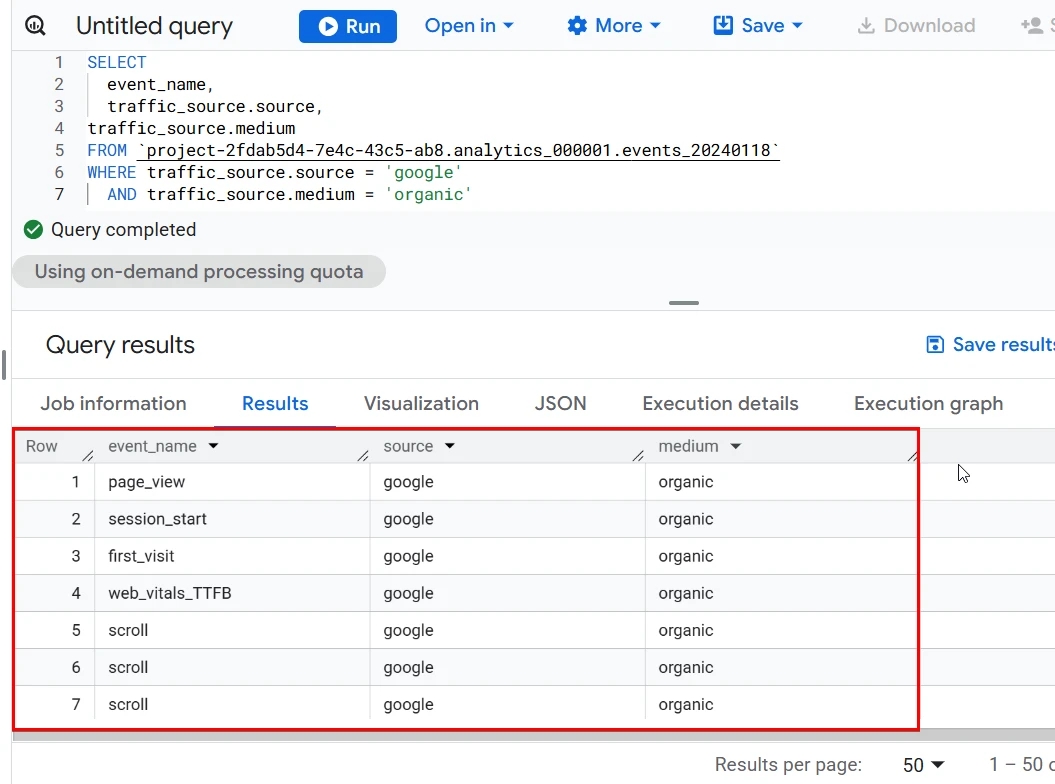
Task: Switch to the Job information tab
Action: point(114,403)
